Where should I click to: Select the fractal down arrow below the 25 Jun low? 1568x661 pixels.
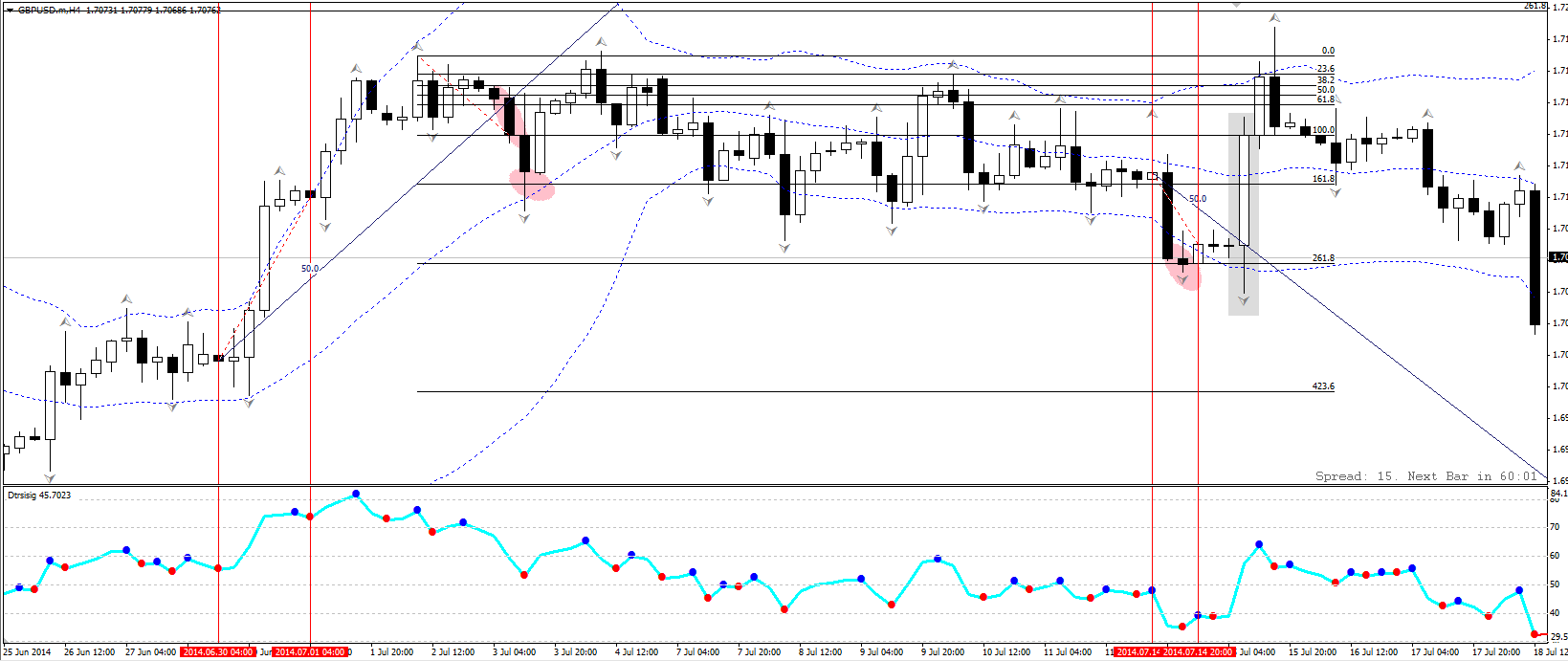[49, 476]
